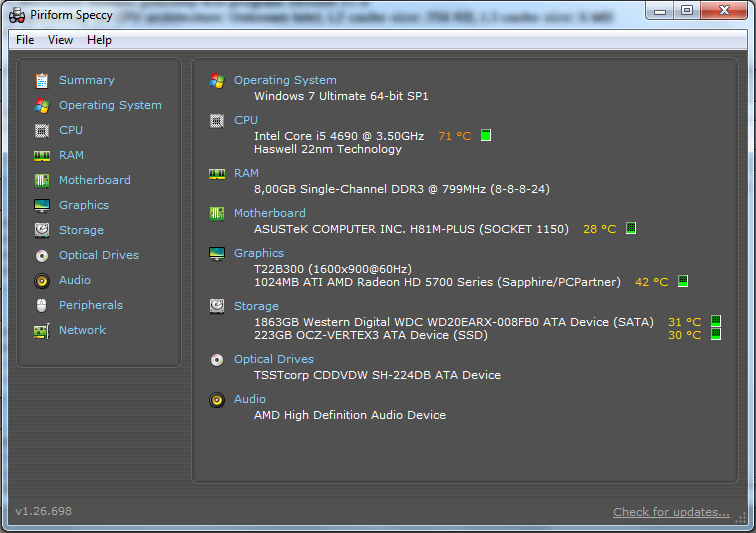The image size is (756, 533).
Task: Open Optical Drives section from sidebar
Action: pos(99,256)
